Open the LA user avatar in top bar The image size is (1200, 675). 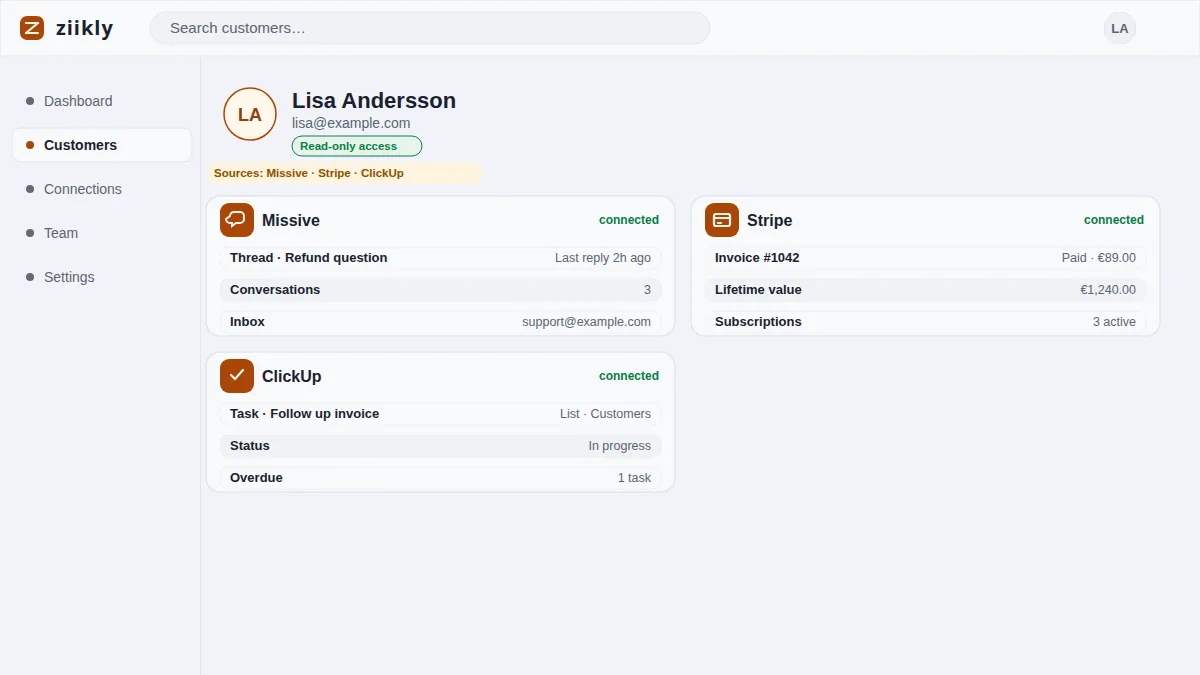[x=1120, y=28]
